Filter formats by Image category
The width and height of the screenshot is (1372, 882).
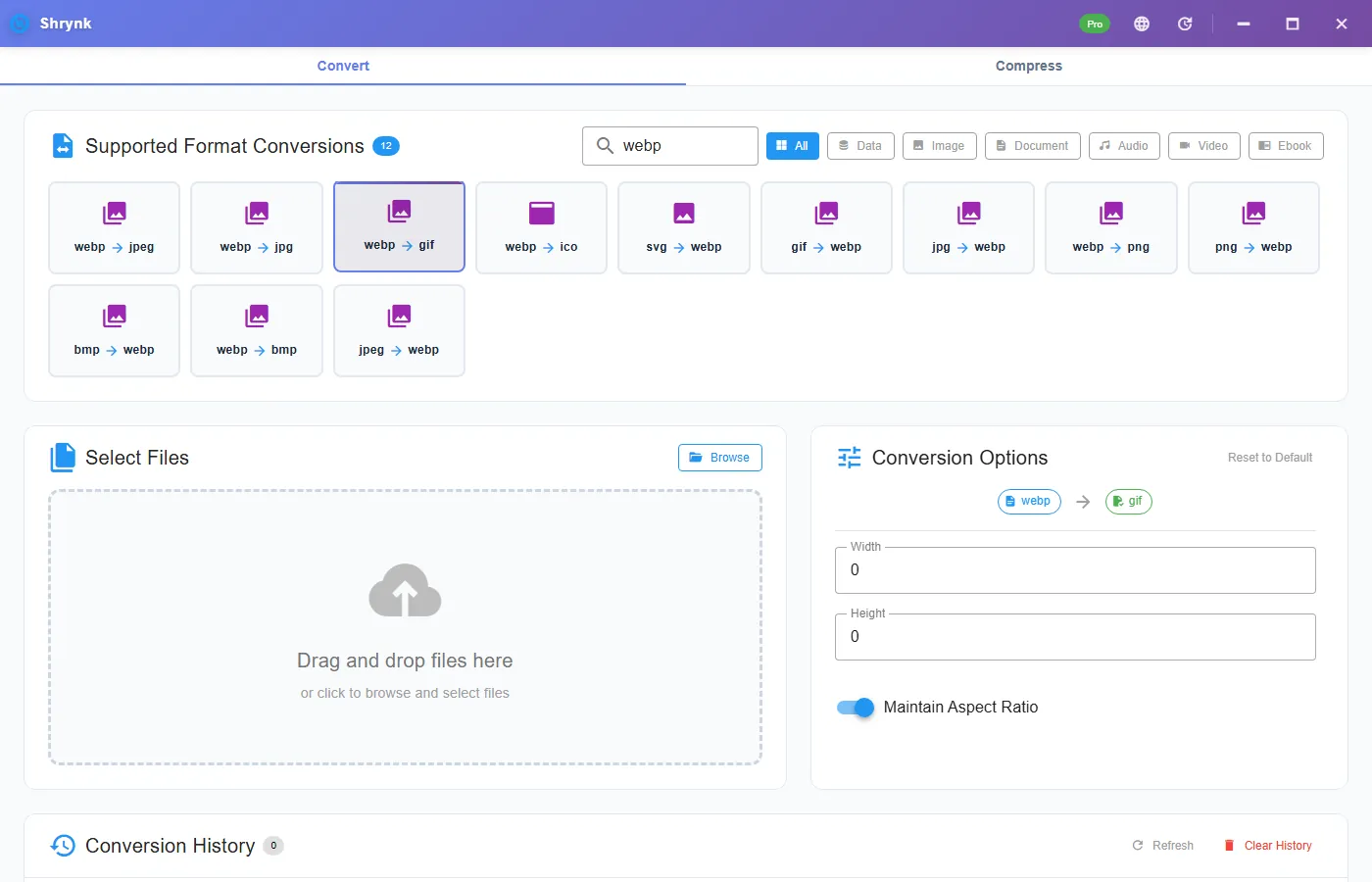click(x=940, y=146)
